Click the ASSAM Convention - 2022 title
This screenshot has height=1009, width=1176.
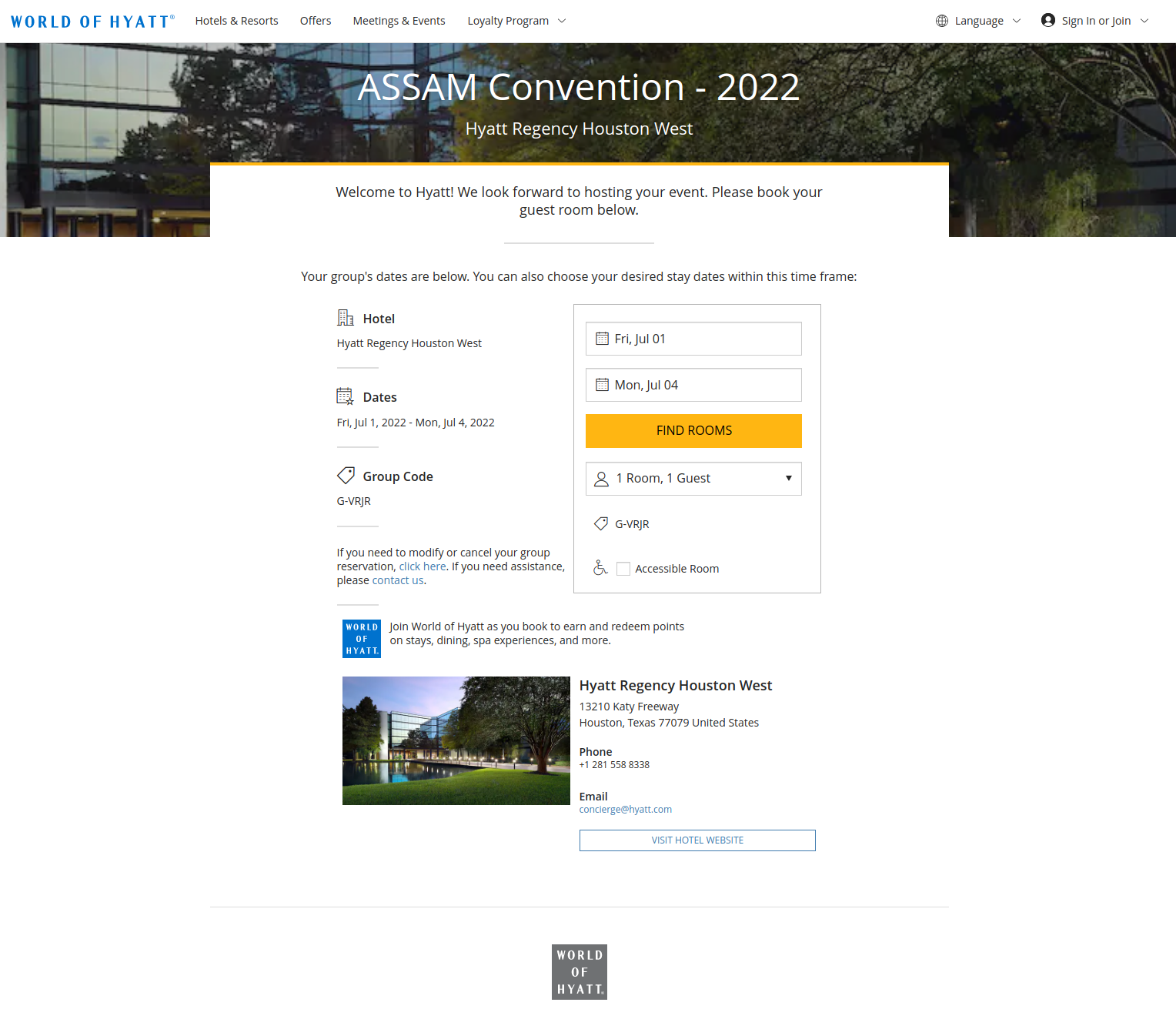tap(579, 88)
